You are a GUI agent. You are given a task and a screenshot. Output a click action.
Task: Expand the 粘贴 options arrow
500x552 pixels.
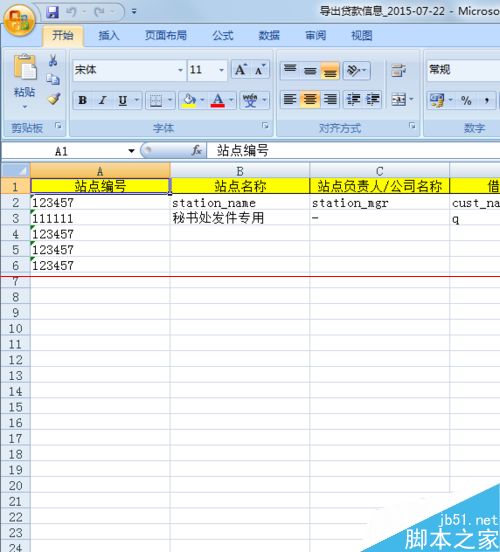point(25,106)
